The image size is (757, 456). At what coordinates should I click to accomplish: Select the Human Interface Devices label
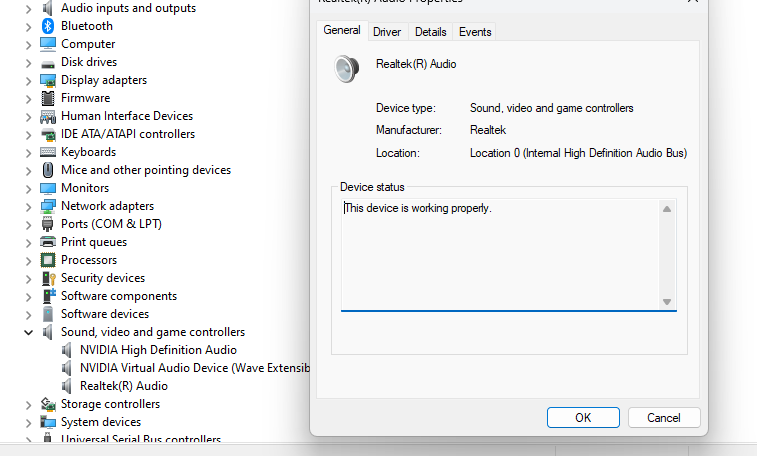tap(127, 116)
